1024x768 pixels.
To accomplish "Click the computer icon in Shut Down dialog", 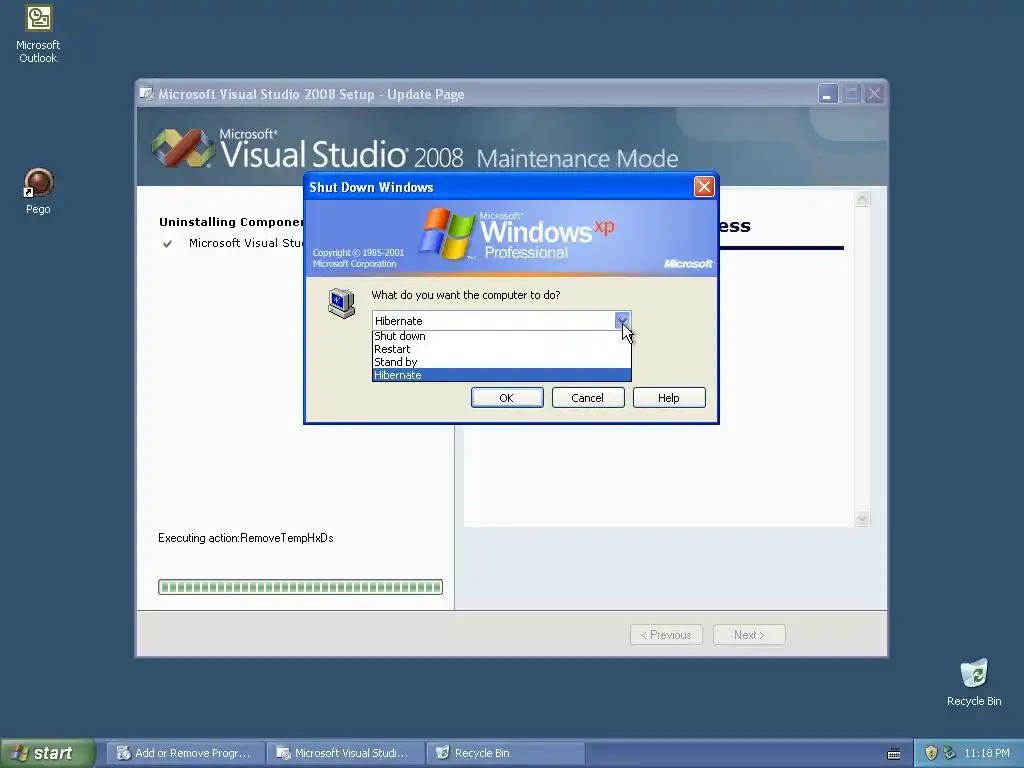I will tap(342, 302).
